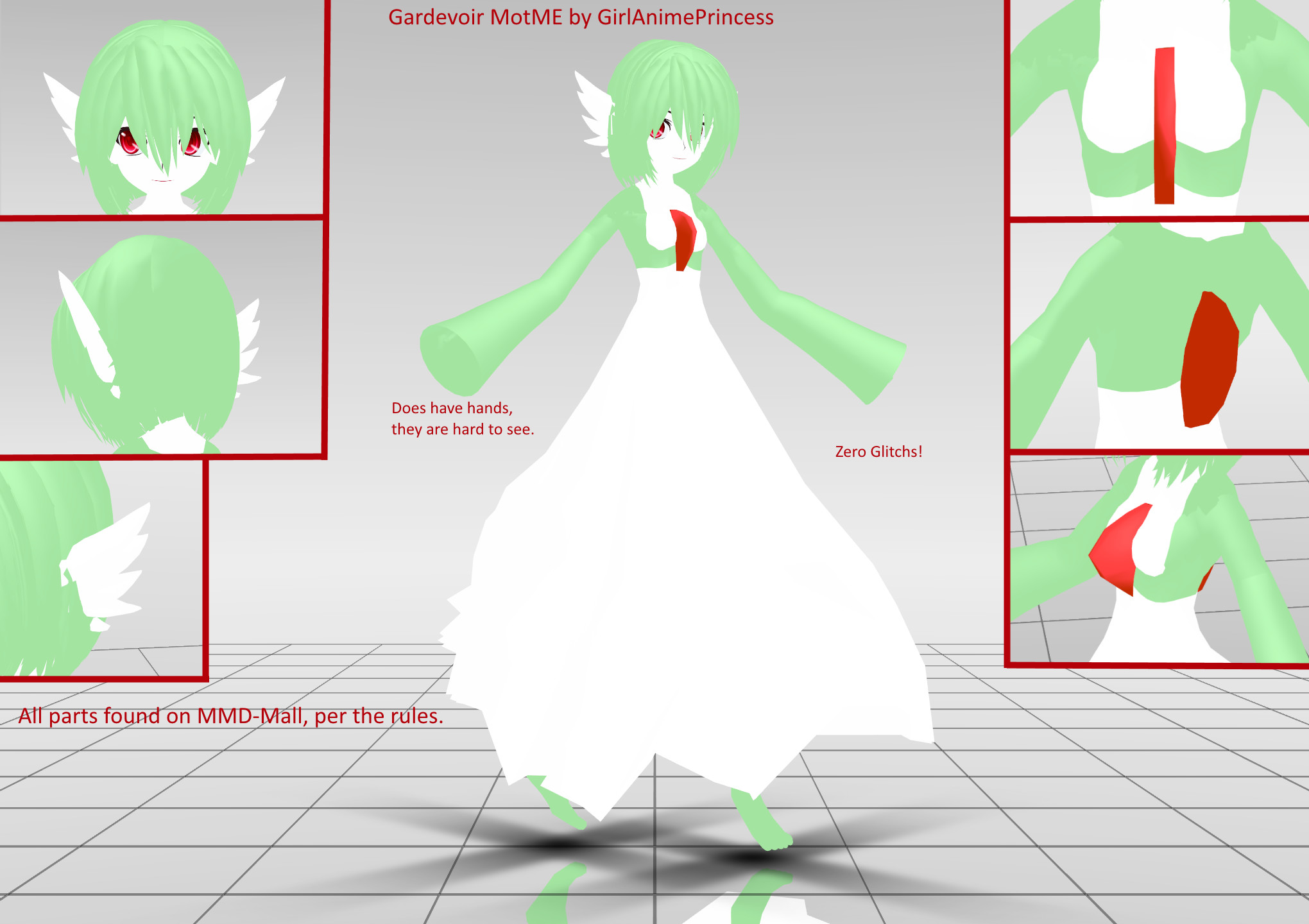The image size is (1309, 924).
Task: Select the white ear wing close-up thumbnail
Action: coord(101,568)
